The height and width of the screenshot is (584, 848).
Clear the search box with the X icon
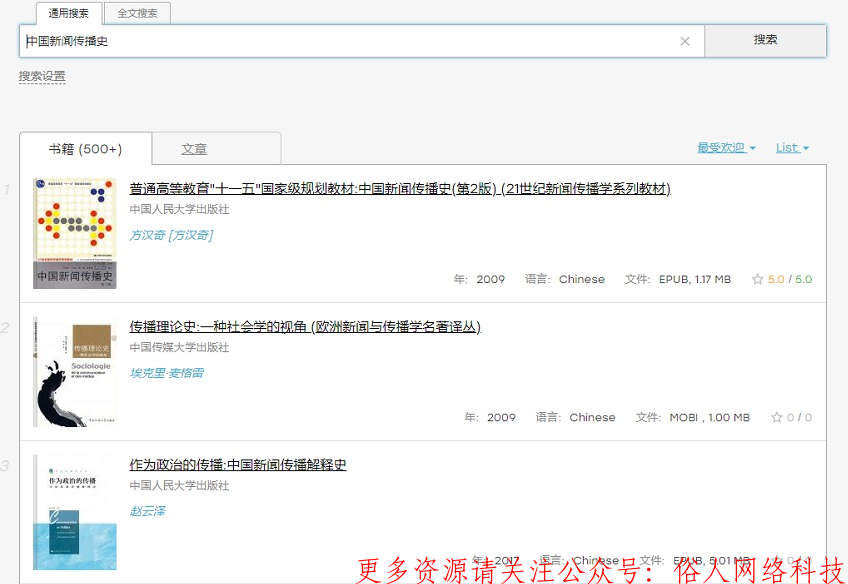coord(685,41)
